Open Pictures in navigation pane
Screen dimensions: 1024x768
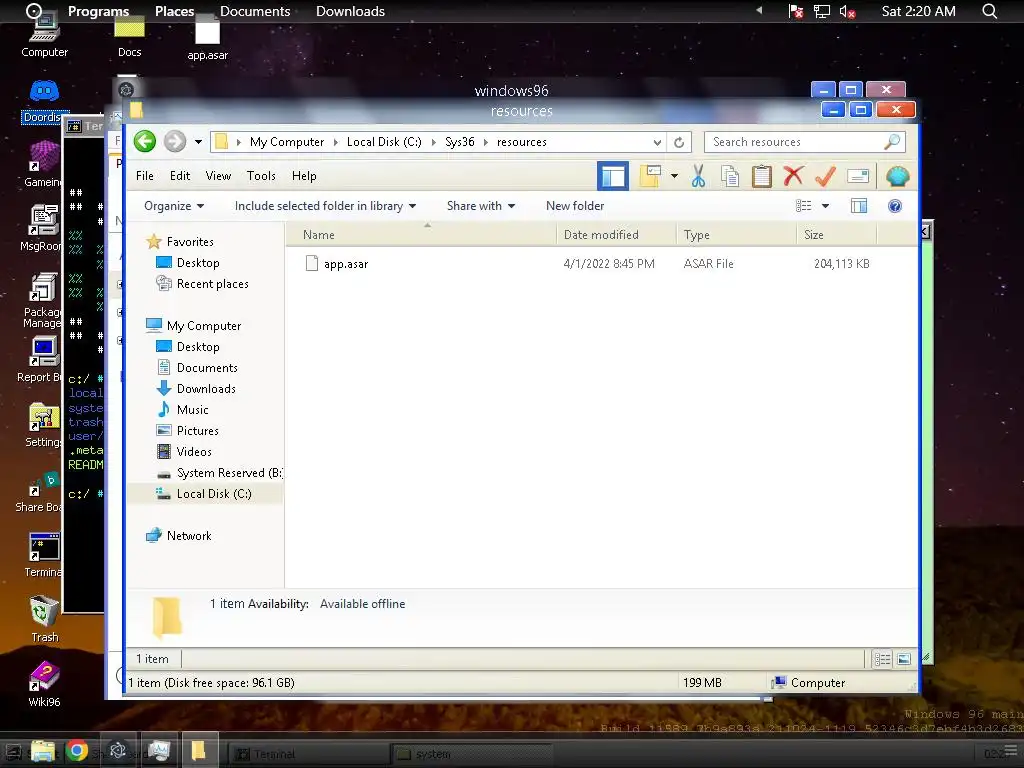coord(197,430)
